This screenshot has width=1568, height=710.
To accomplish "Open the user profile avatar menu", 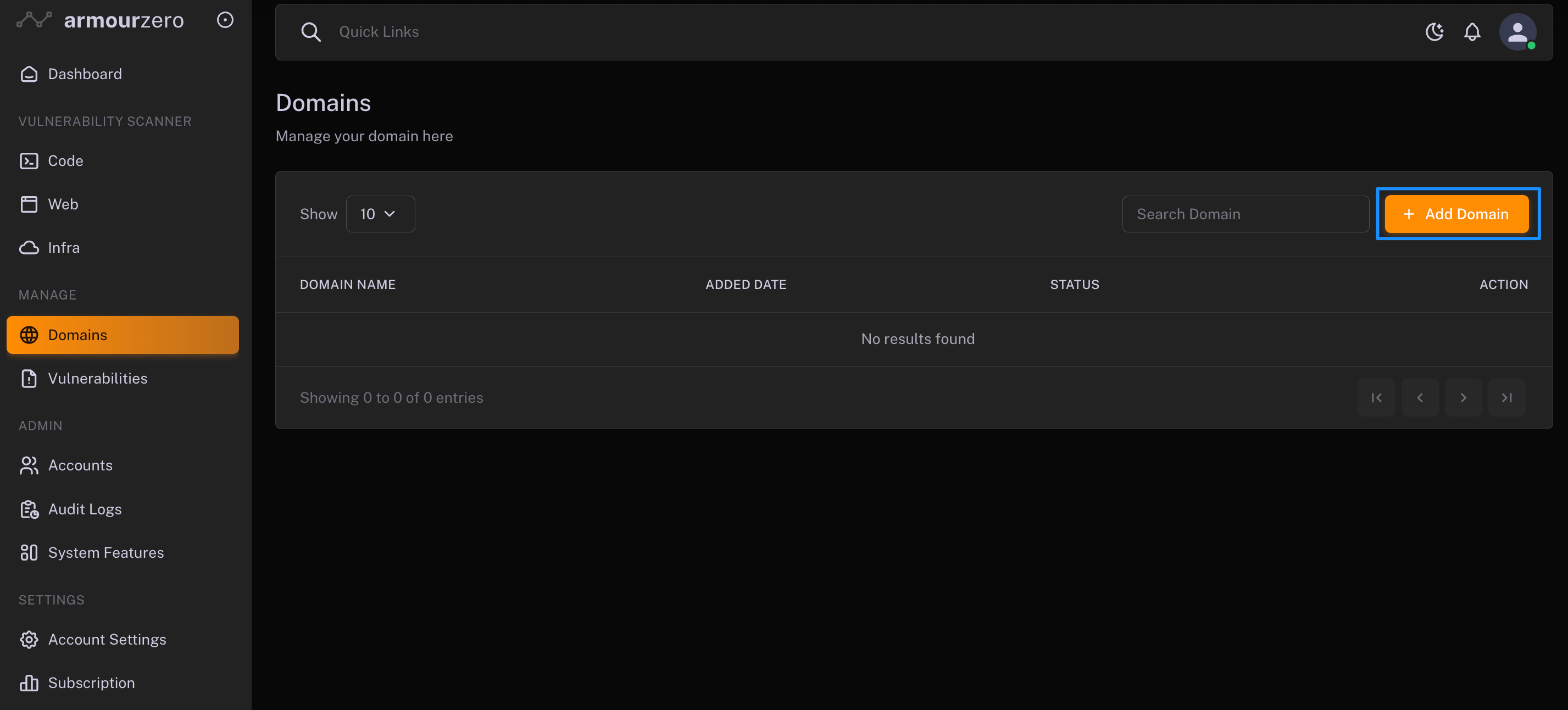I will 1517,32.
